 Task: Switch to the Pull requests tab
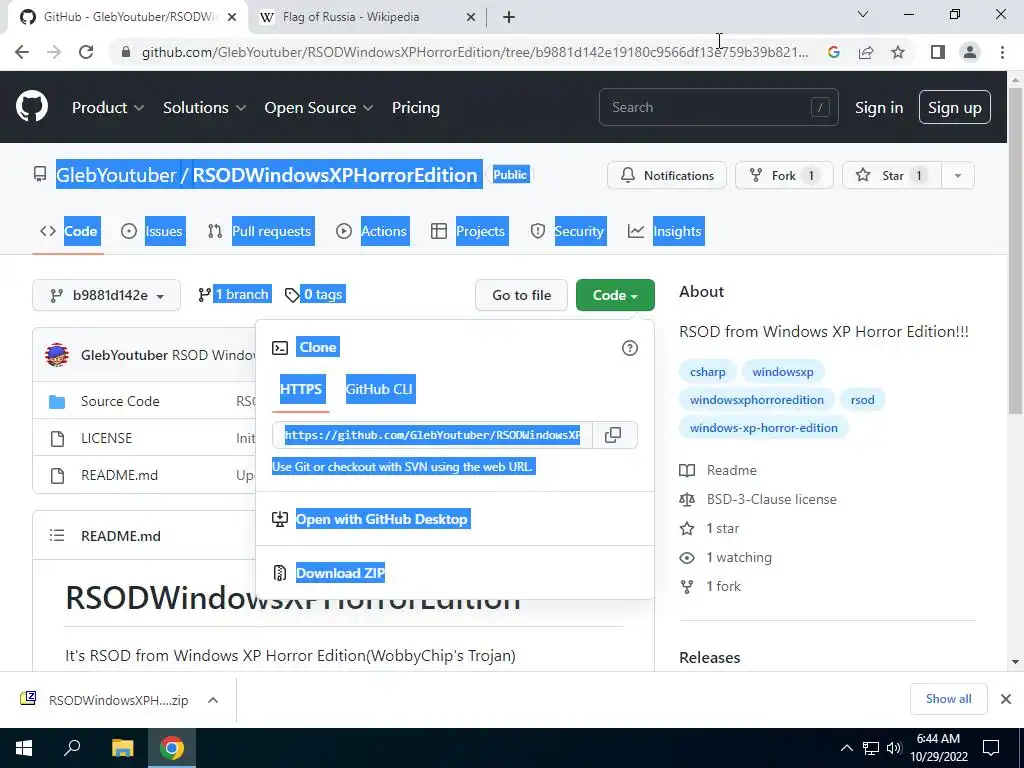click(x=261, y=231)
